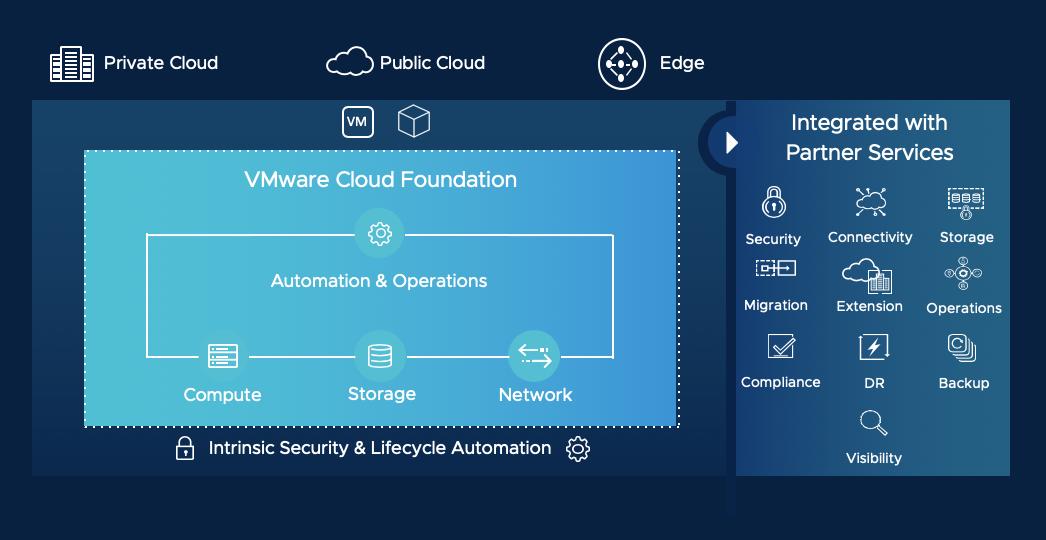This screenshot has width=1046, height=540.
Task: Expand the Partner Services panel arrow
Action: click(731, 142)
